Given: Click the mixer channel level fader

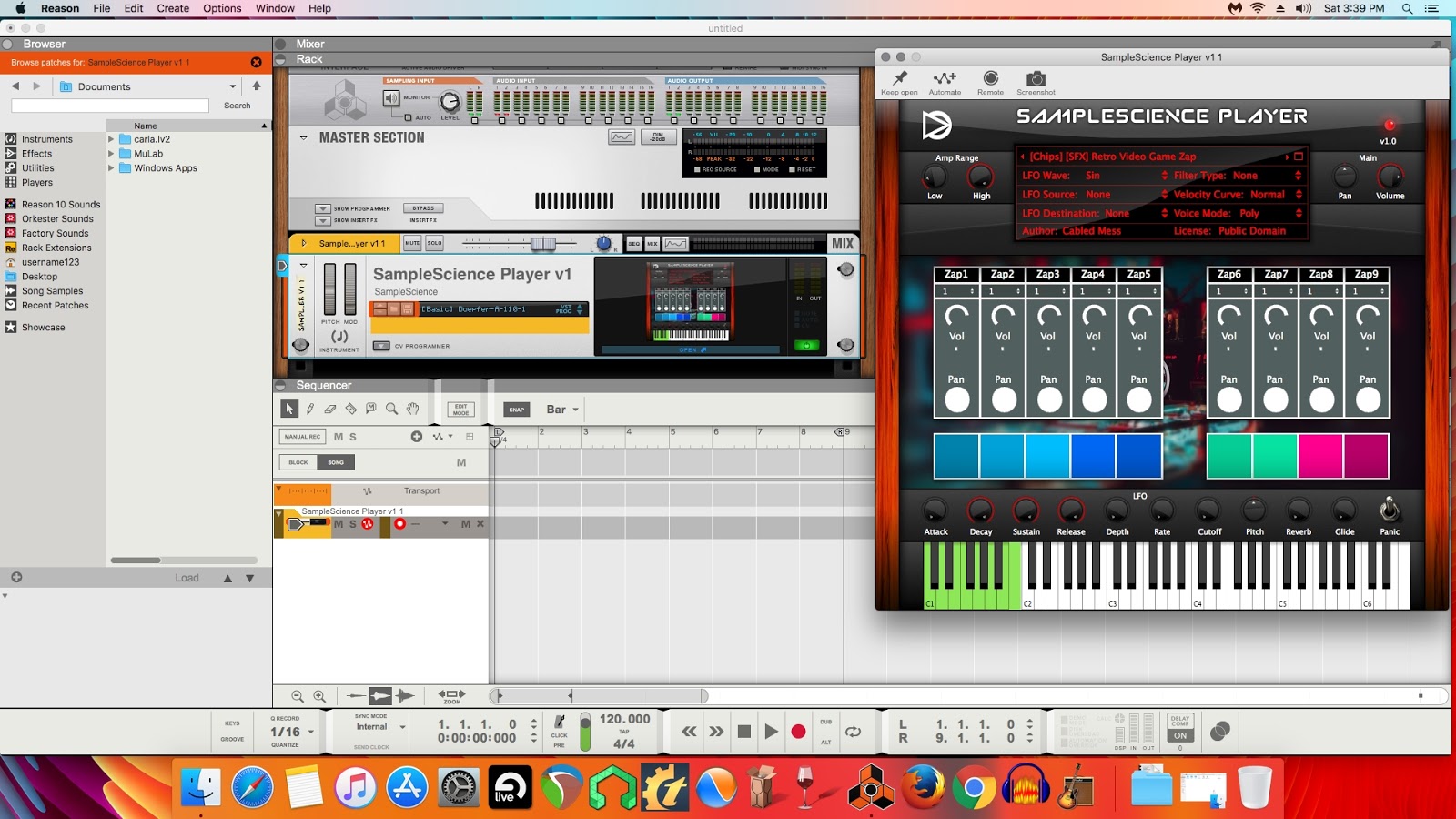Looking at the screenshot, I should click(x=542, y=244).
